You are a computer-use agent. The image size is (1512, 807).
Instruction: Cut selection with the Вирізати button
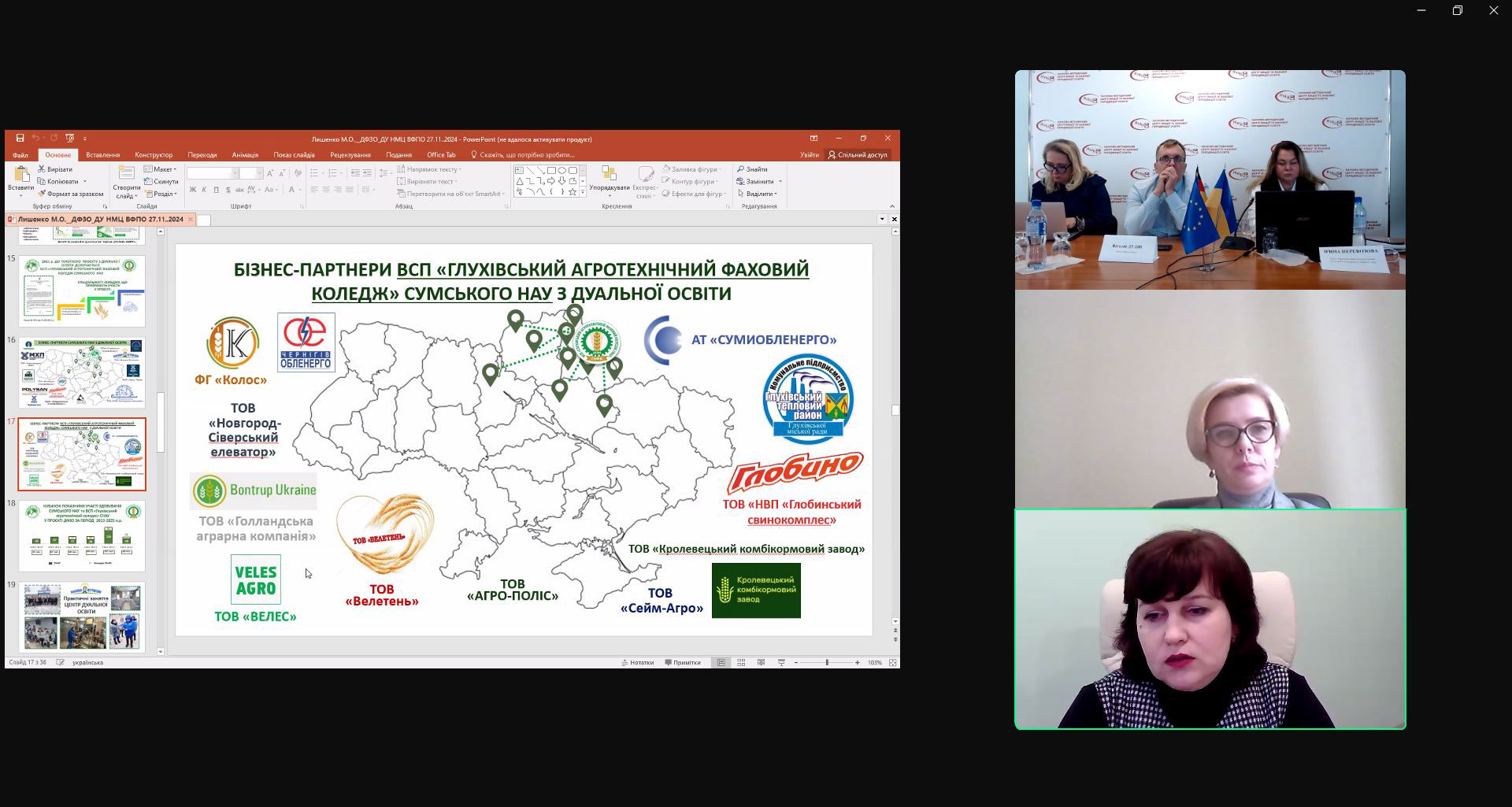click(x=55, y=169)
